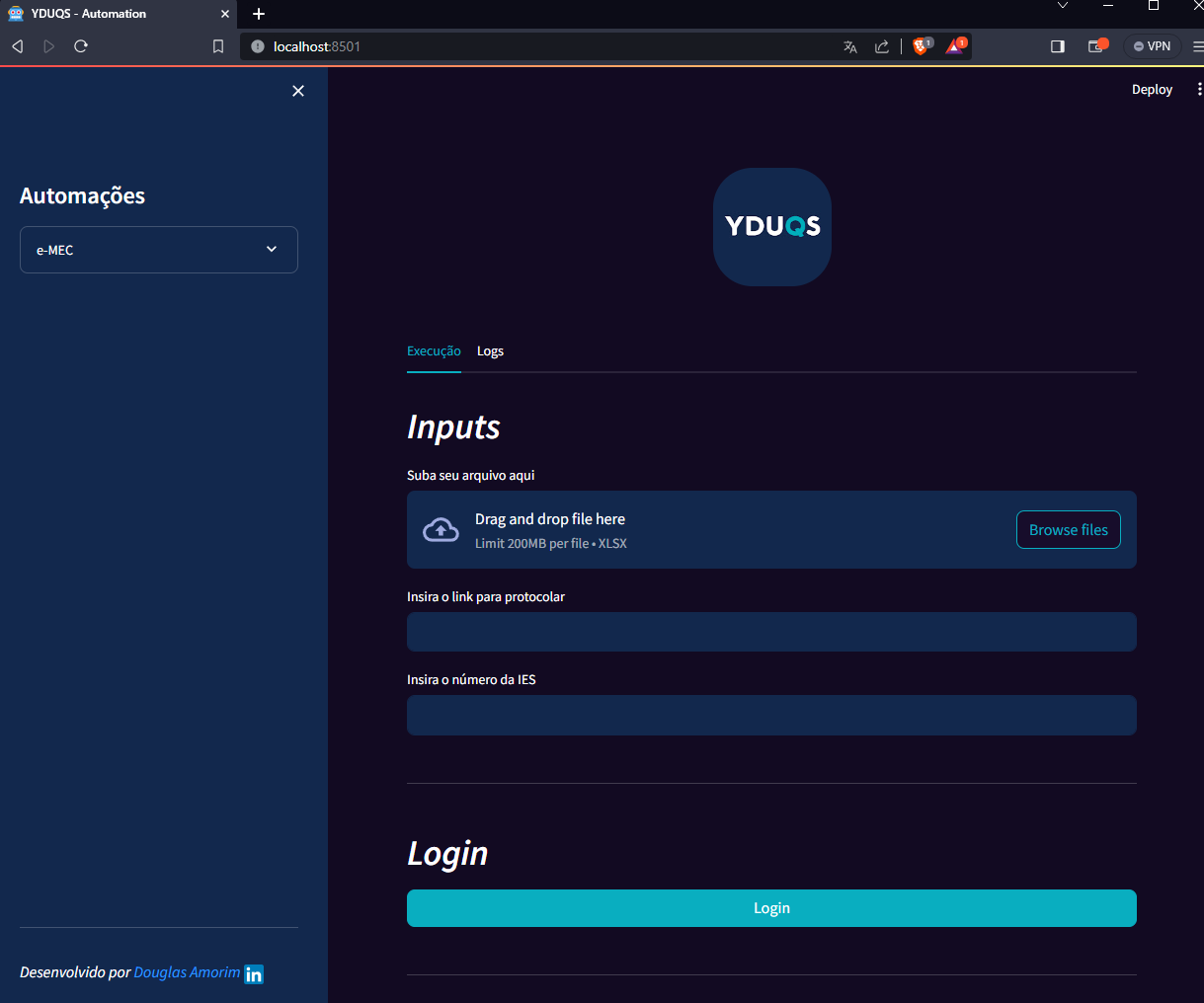Open the Brave Rewards triangle icon

tap(955, 45)
